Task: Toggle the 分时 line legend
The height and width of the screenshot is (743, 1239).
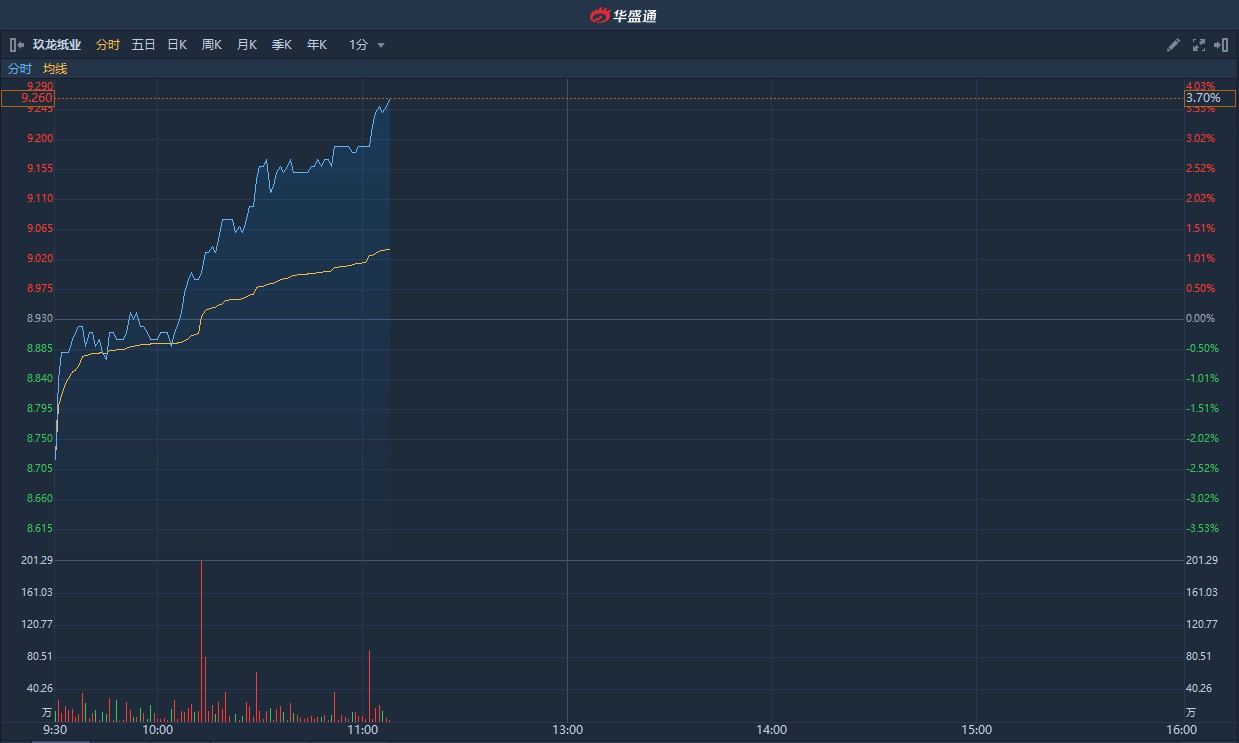Action: pos(20,69)
